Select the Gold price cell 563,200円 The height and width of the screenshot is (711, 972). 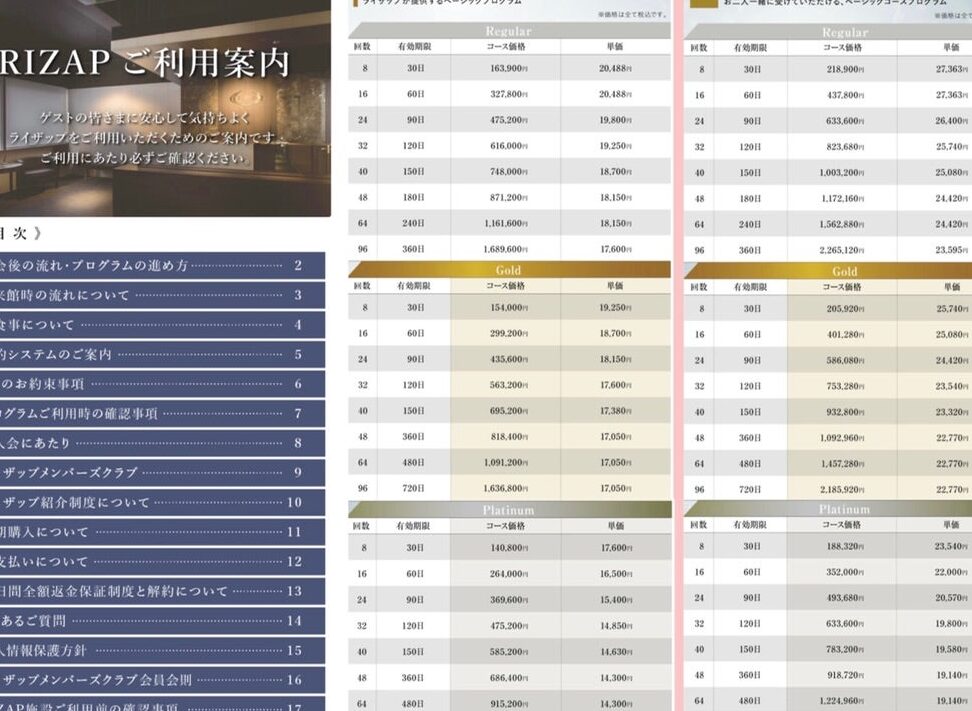508,385
